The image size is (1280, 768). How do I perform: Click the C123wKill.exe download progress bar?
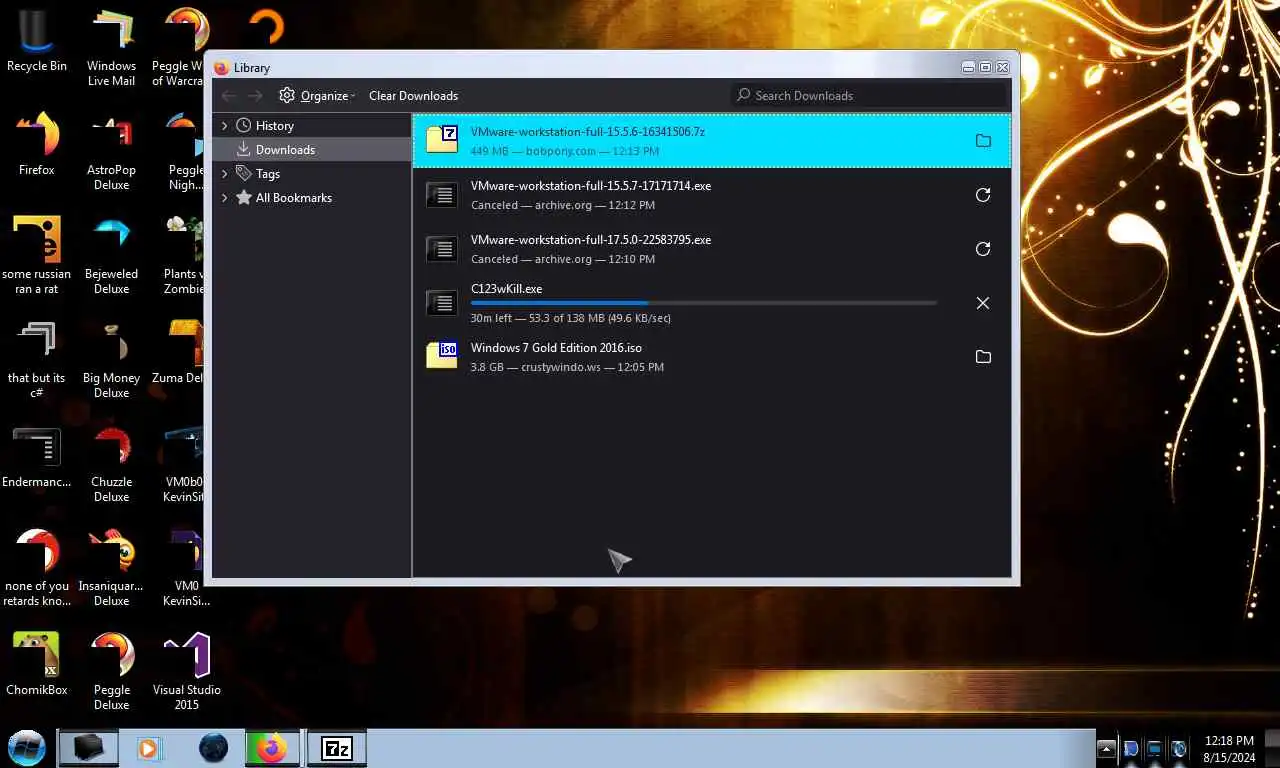704,303
